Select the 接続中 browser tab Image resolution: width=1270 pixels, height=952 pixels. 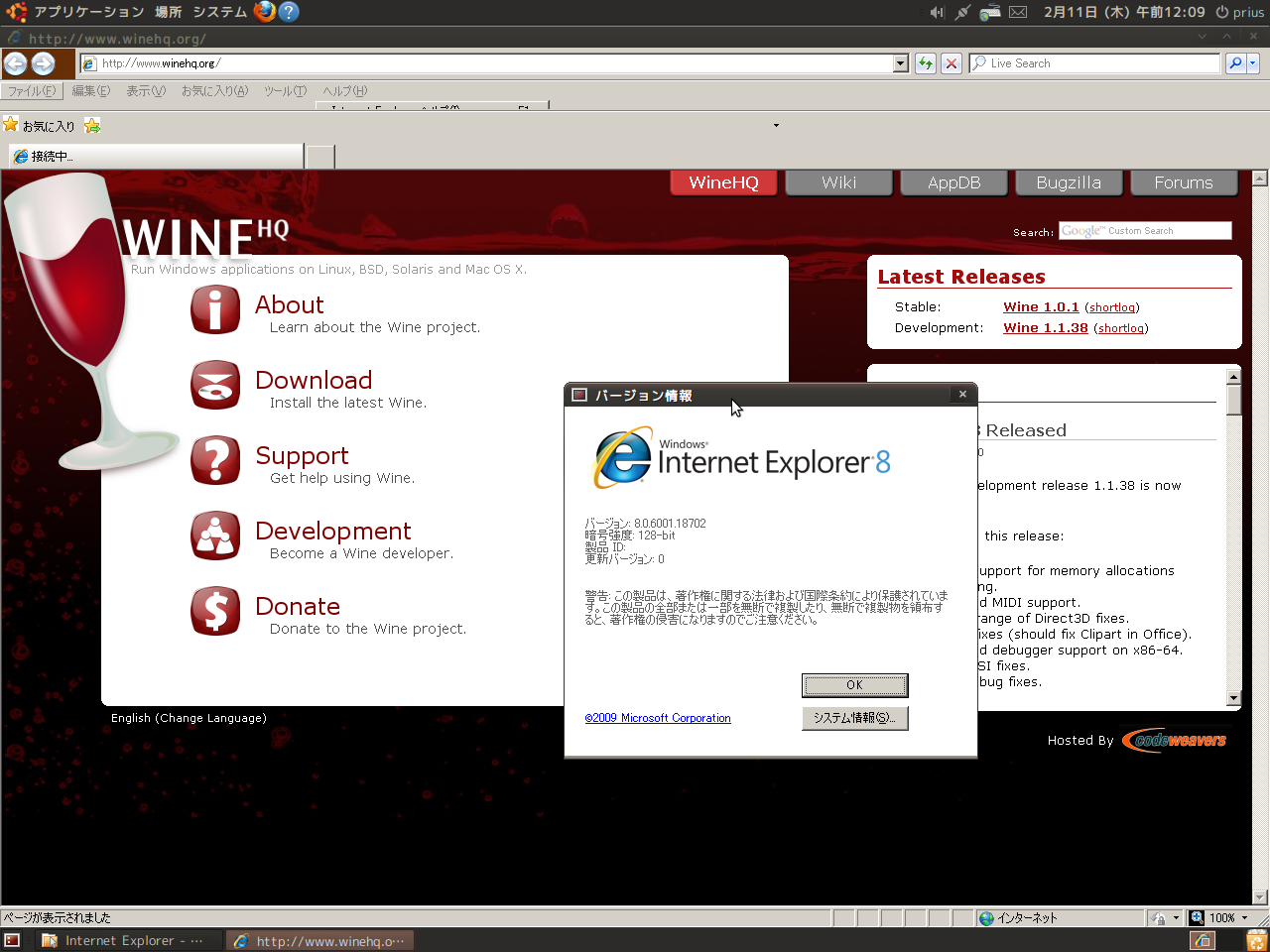156,157
